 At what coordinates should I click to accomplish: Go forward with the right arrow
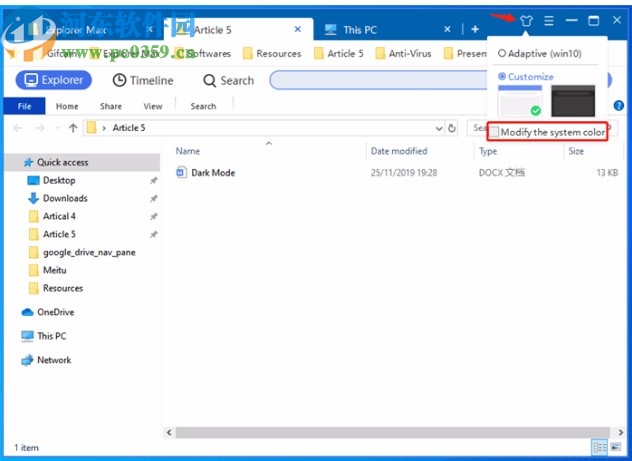point(40,128)
